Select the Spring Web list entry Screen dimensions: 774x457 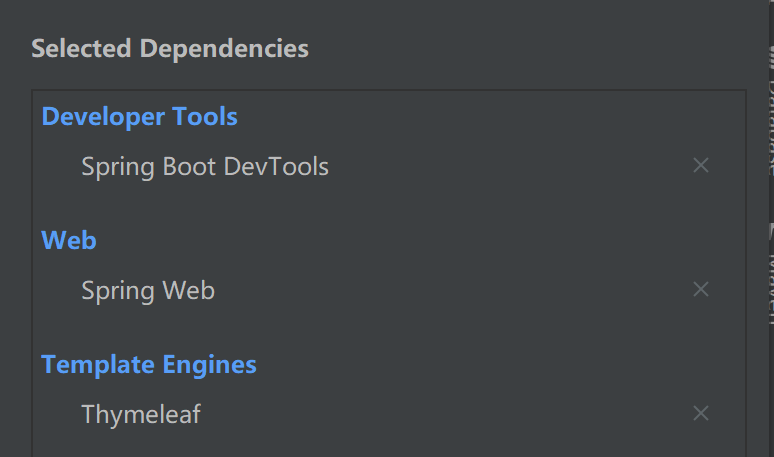click(148, 290)
